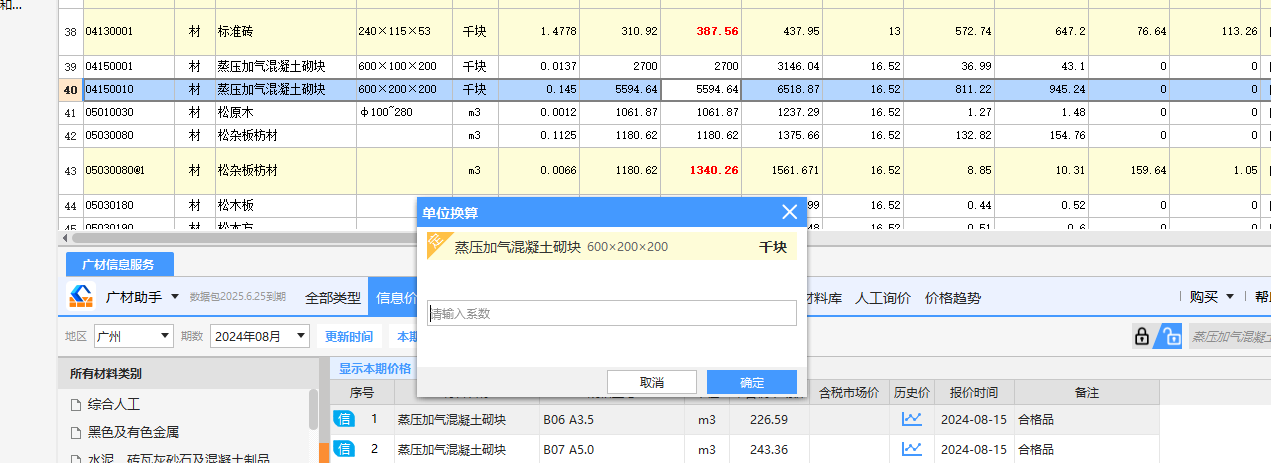
Task: Click the 备注 column header
Action: (x=1086, y=392)
